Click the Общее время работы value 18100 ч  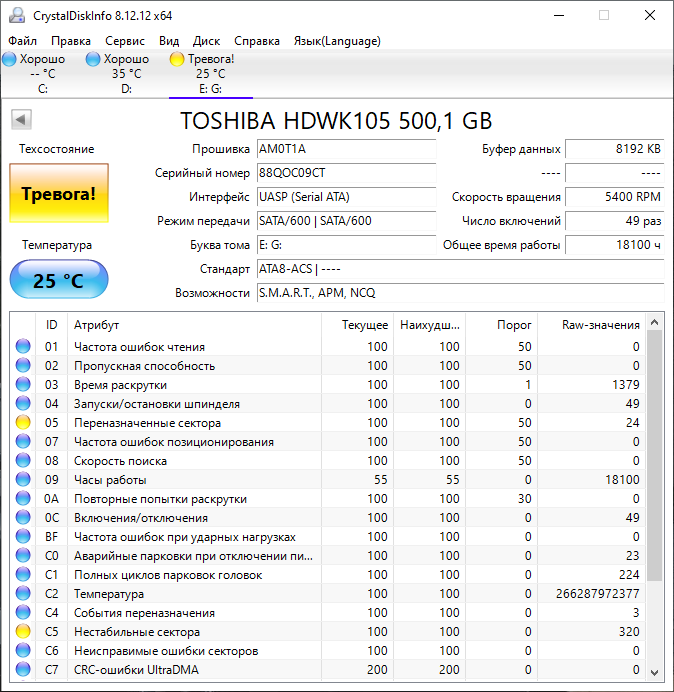[x=614, y=245]
